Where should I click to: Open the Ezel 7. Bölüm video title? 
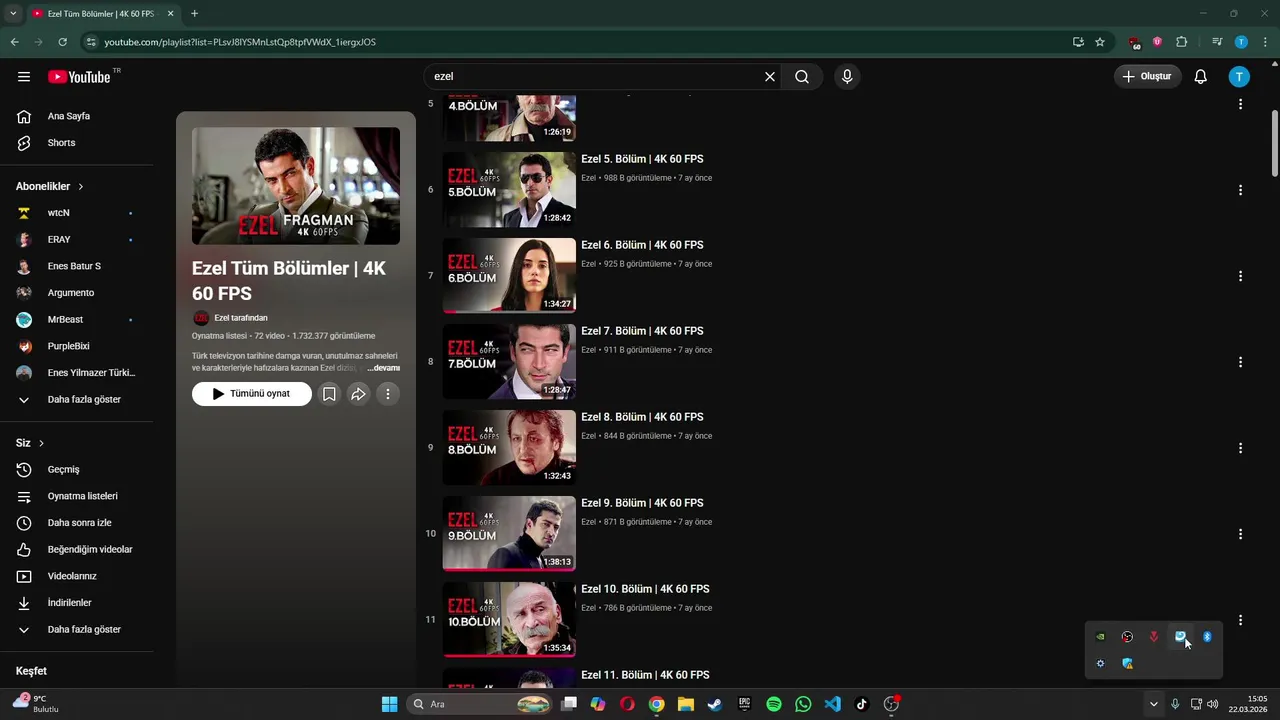point(642,331)
